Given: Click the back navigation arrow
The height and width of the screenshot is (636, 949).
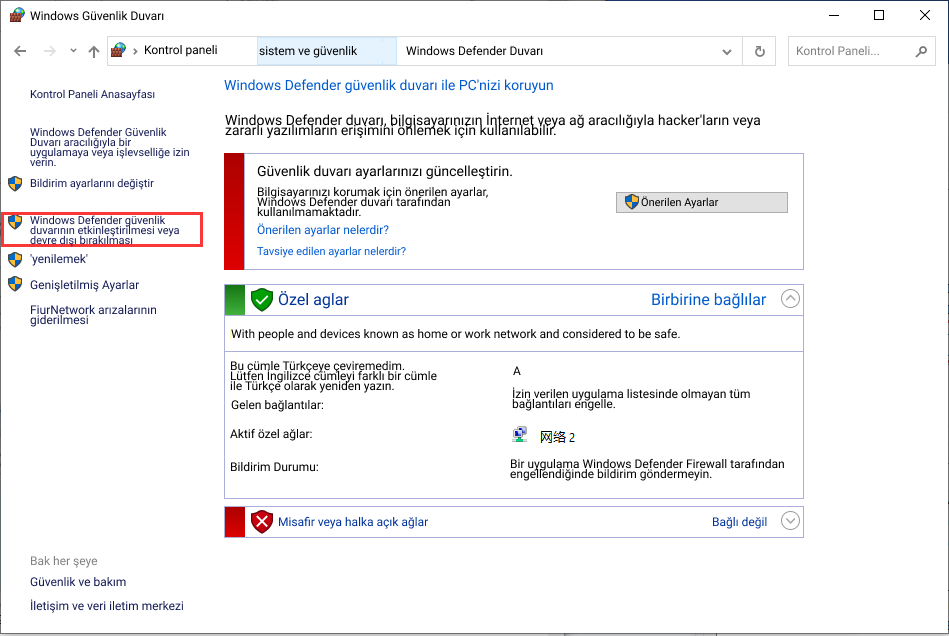Looking at the screenshot, I should tap(20, 51).
